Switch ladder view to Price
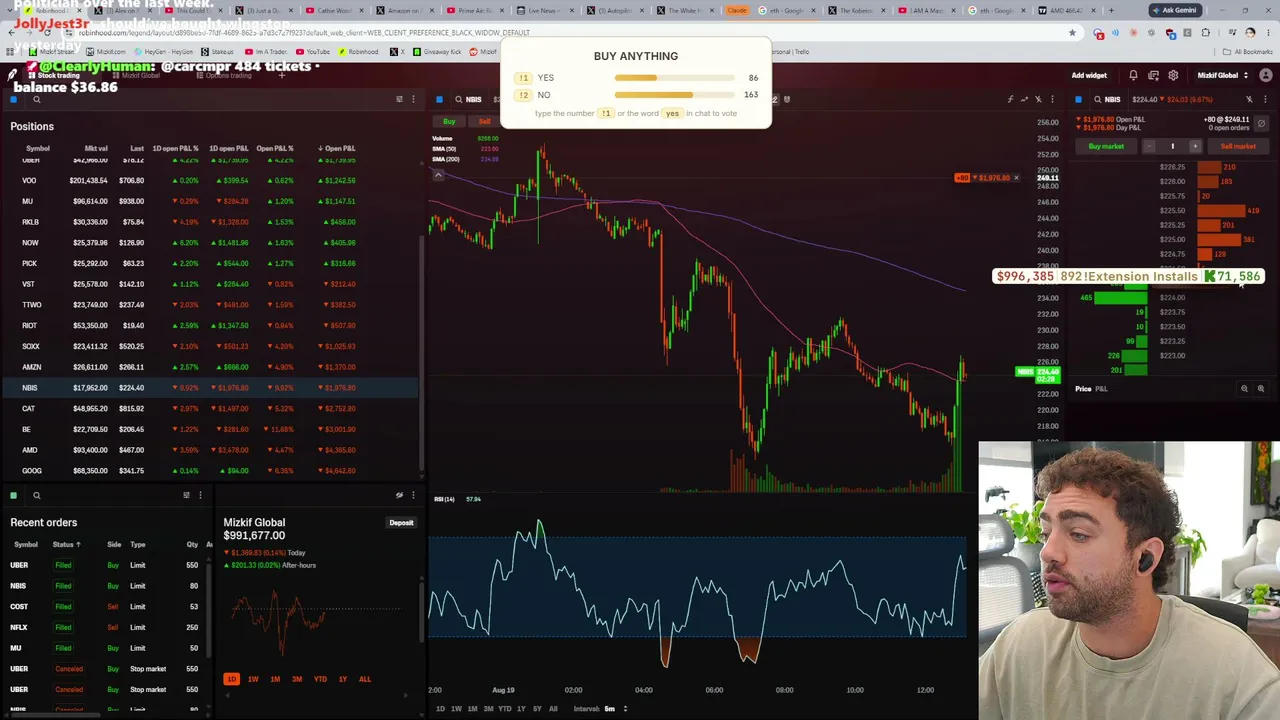The height and width of the screenshot is (720, 1280). tap(1083, 388)
